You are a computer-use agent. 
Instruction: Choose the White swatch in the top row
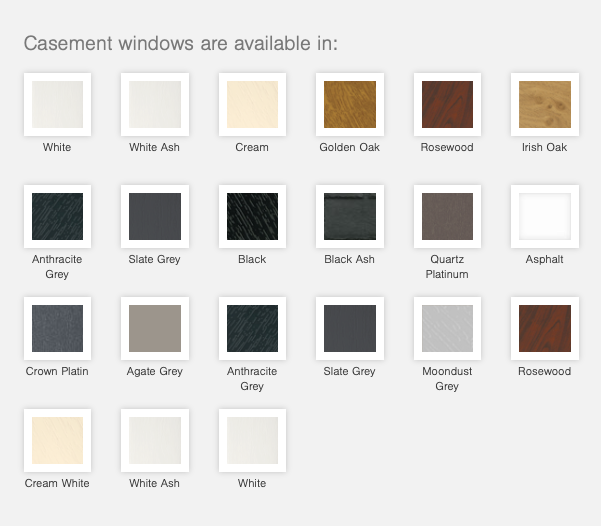point(57,104)
